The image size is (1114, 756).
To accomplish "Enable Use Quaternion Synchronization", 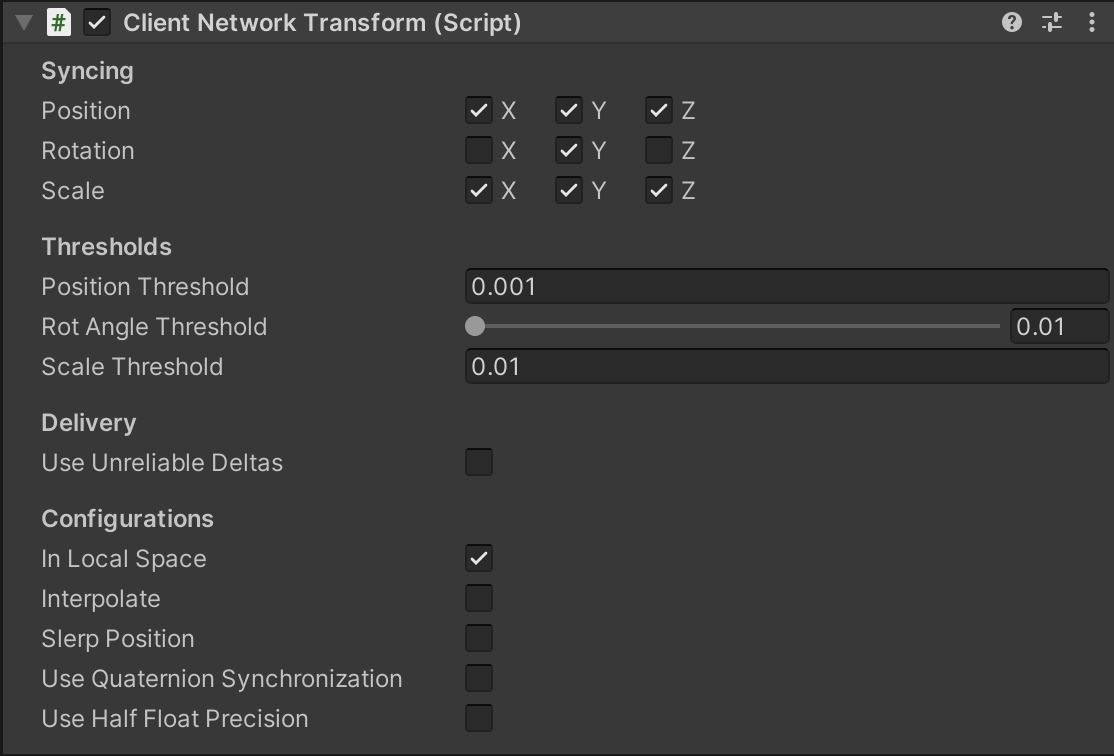I will click(x=478, y=678).
